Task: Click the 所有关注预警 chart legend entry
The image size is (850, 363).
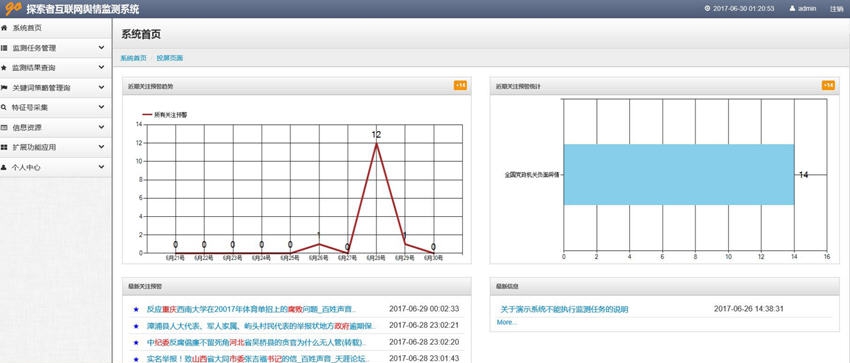Action: tap(165, 115)
